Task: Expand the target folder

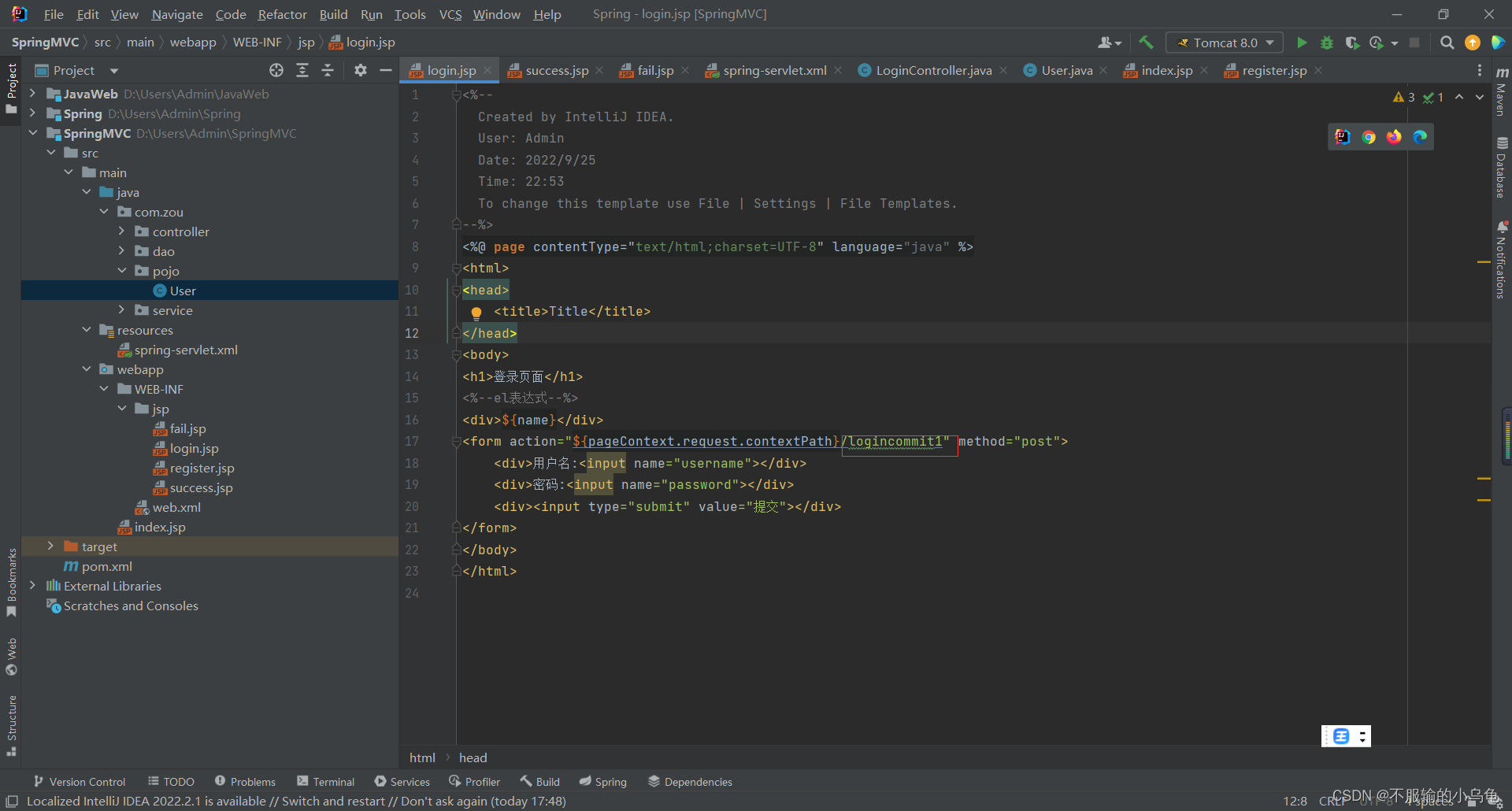Action: [50, 546]
